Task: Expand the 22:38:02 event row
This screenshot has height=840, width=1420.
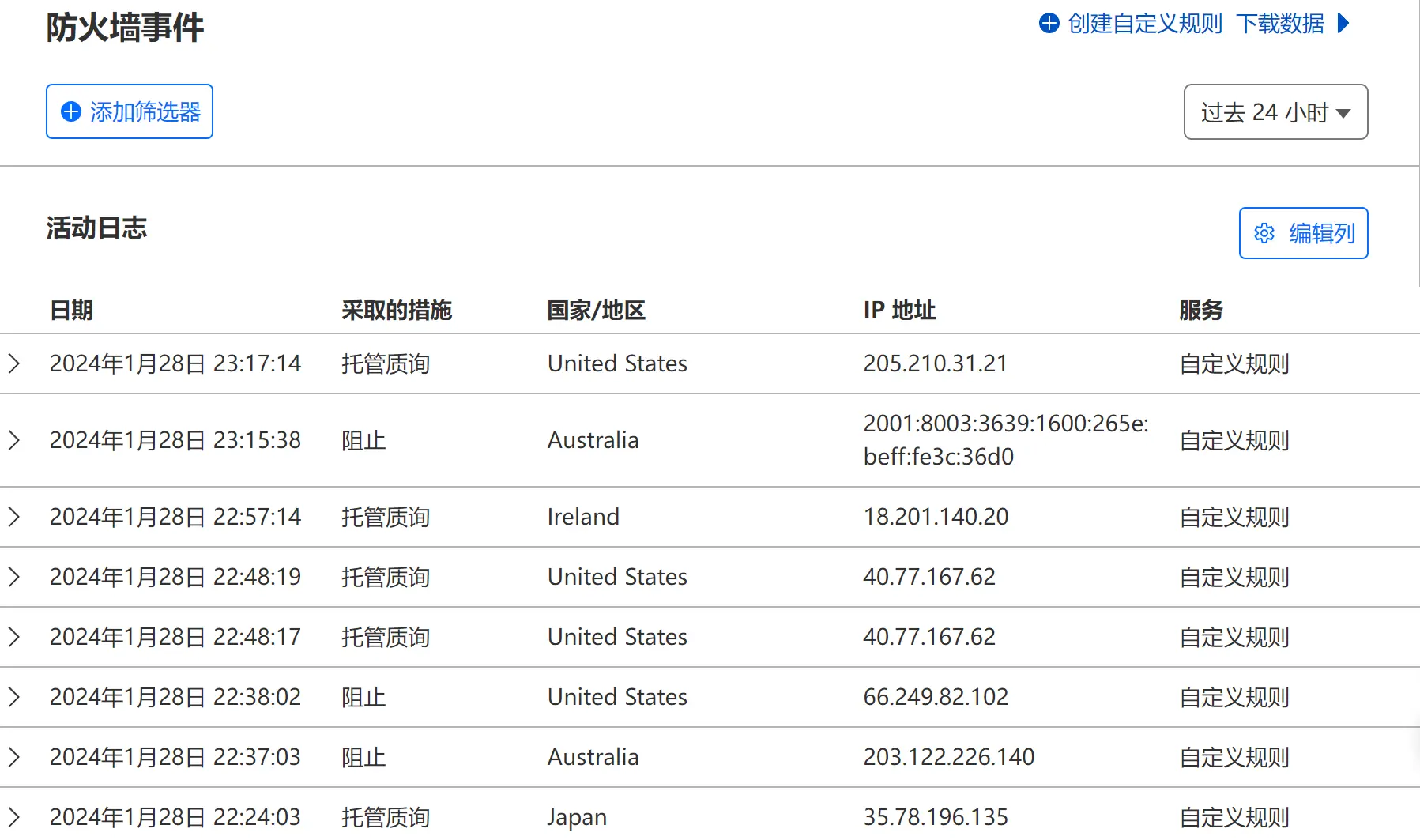Action: 13,697
